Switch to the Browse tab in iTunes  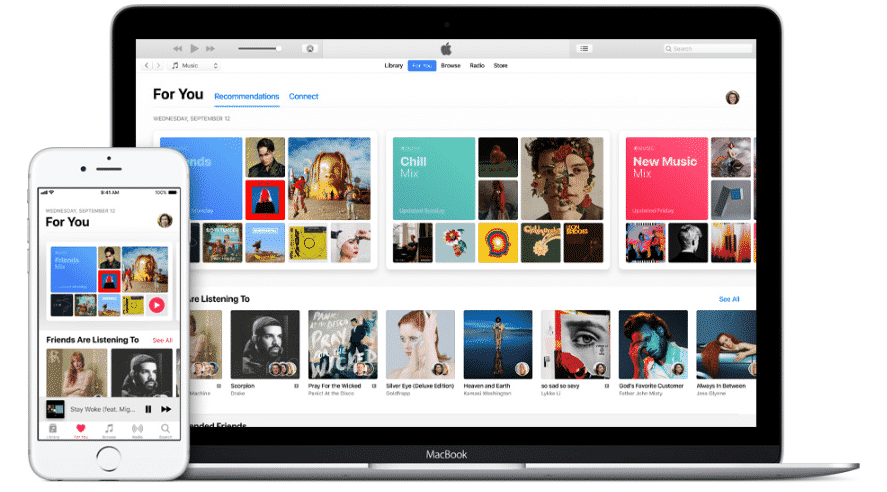click(x=451, y=66)
